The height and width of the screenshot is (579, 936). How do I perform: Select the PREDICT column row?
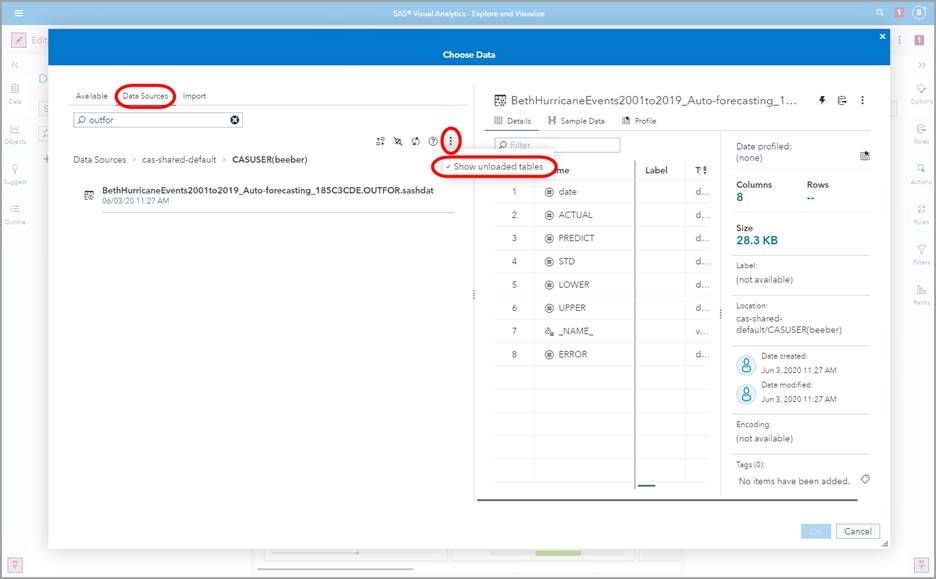coord(602,238)
